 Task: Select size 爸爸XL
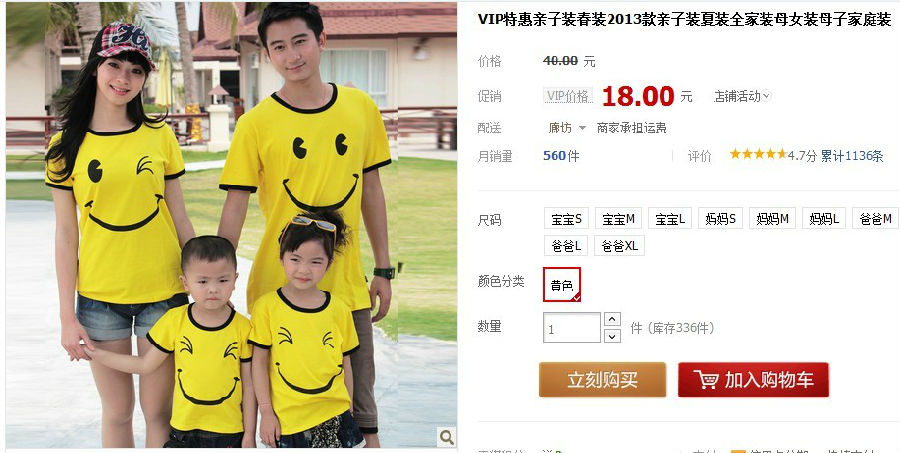(x=619, y=246)
